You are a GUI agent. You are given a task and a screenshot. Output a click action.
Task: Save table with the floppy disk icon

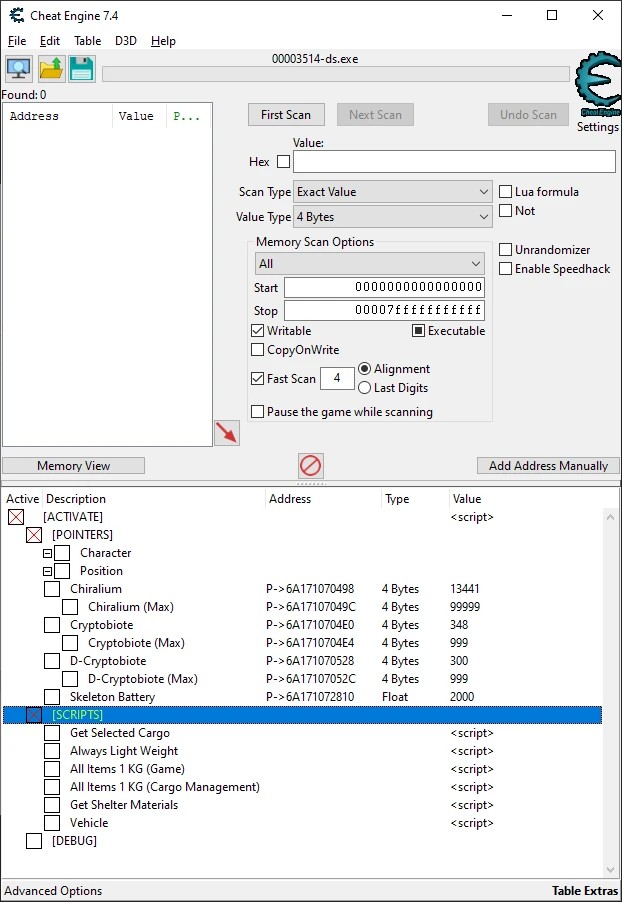(82, 68)
